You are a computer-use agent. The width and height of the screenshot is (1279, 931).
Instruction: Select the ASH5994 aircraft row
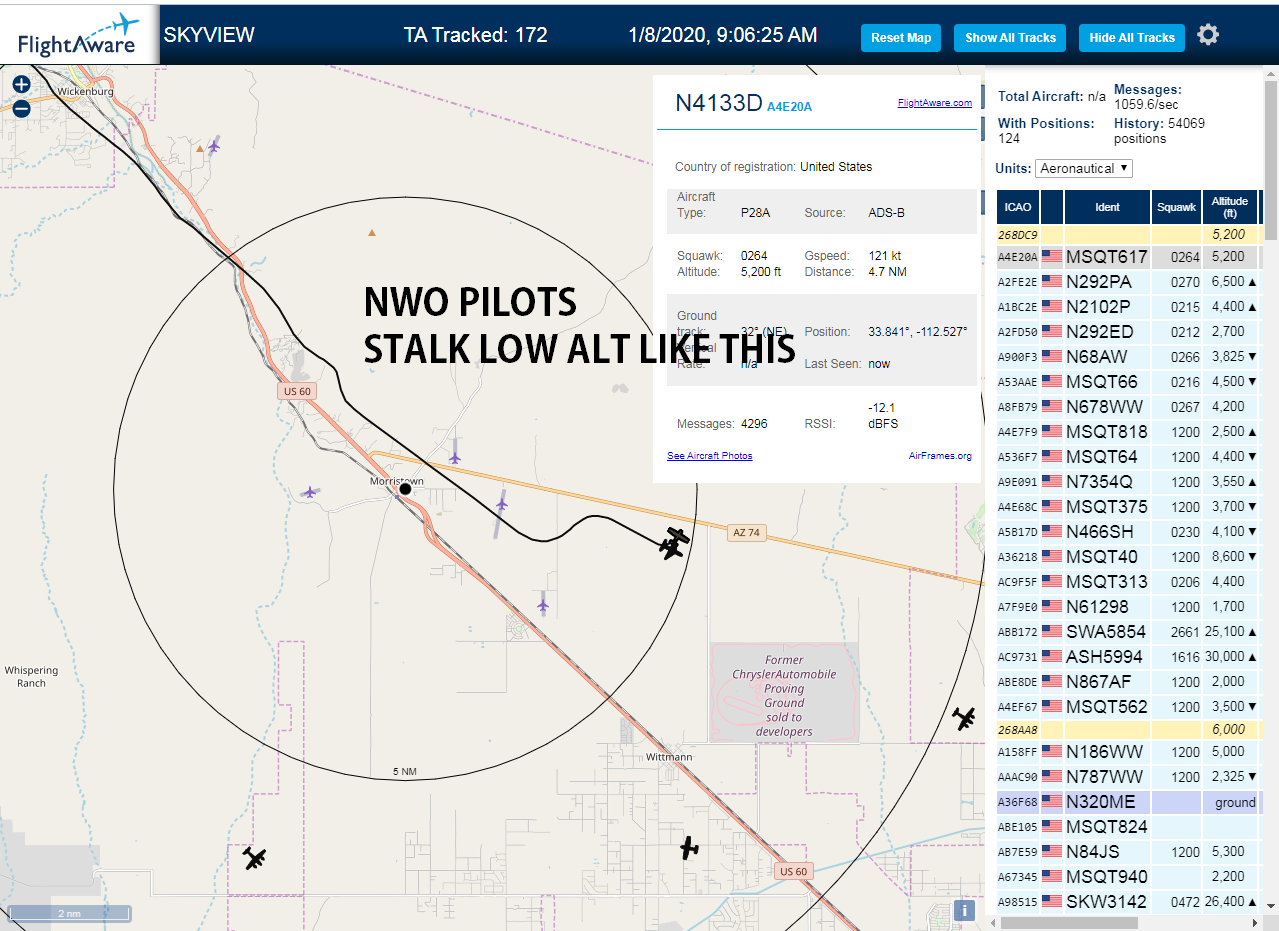coord(1130,657)
